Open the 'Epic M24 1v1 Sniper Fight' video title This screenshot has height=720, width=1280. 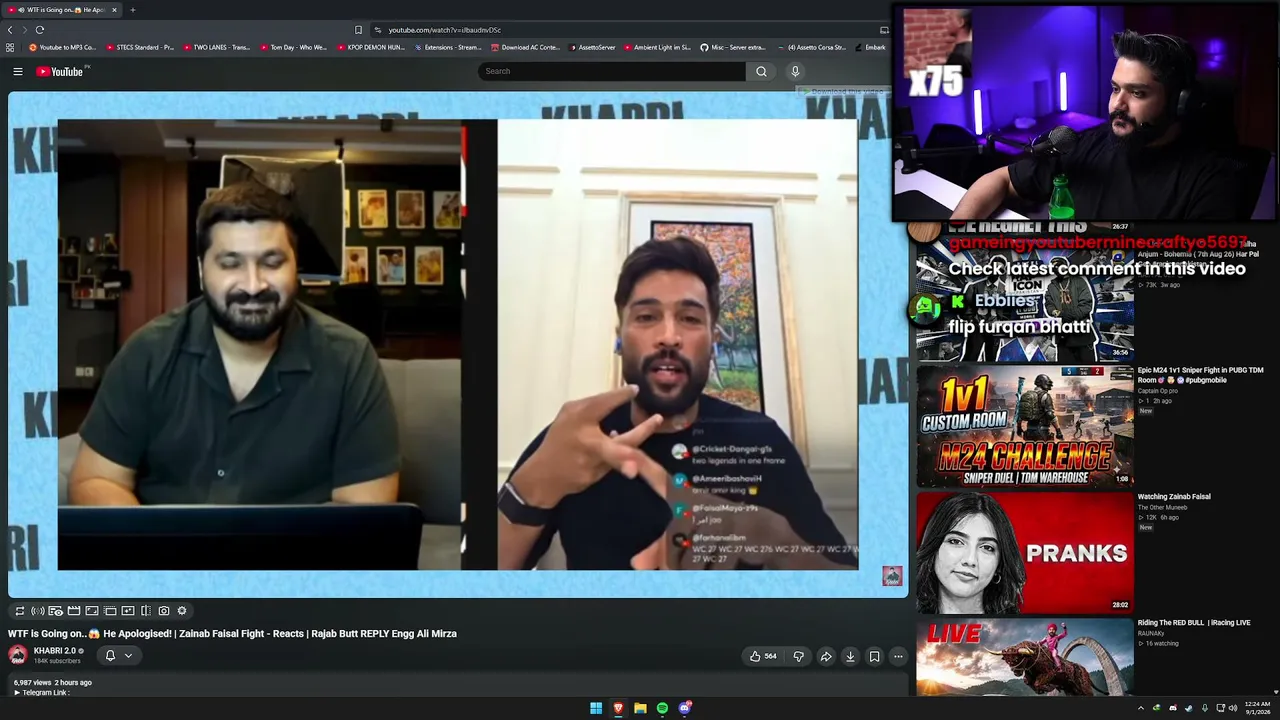coord(1200,375)
